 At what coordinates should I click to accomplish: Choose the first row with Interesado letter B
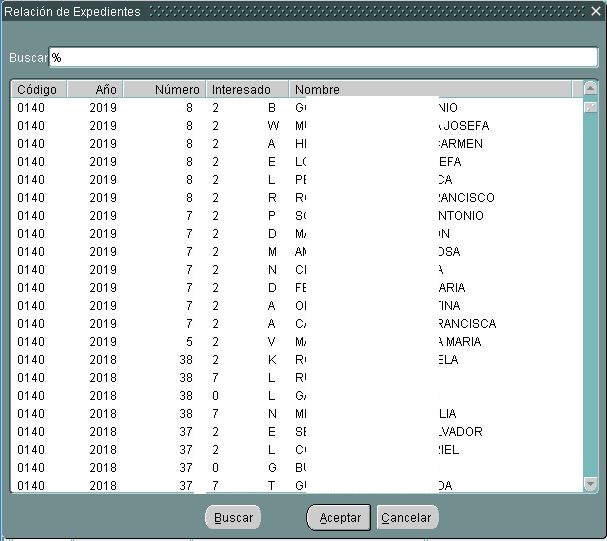click(270, 108)
